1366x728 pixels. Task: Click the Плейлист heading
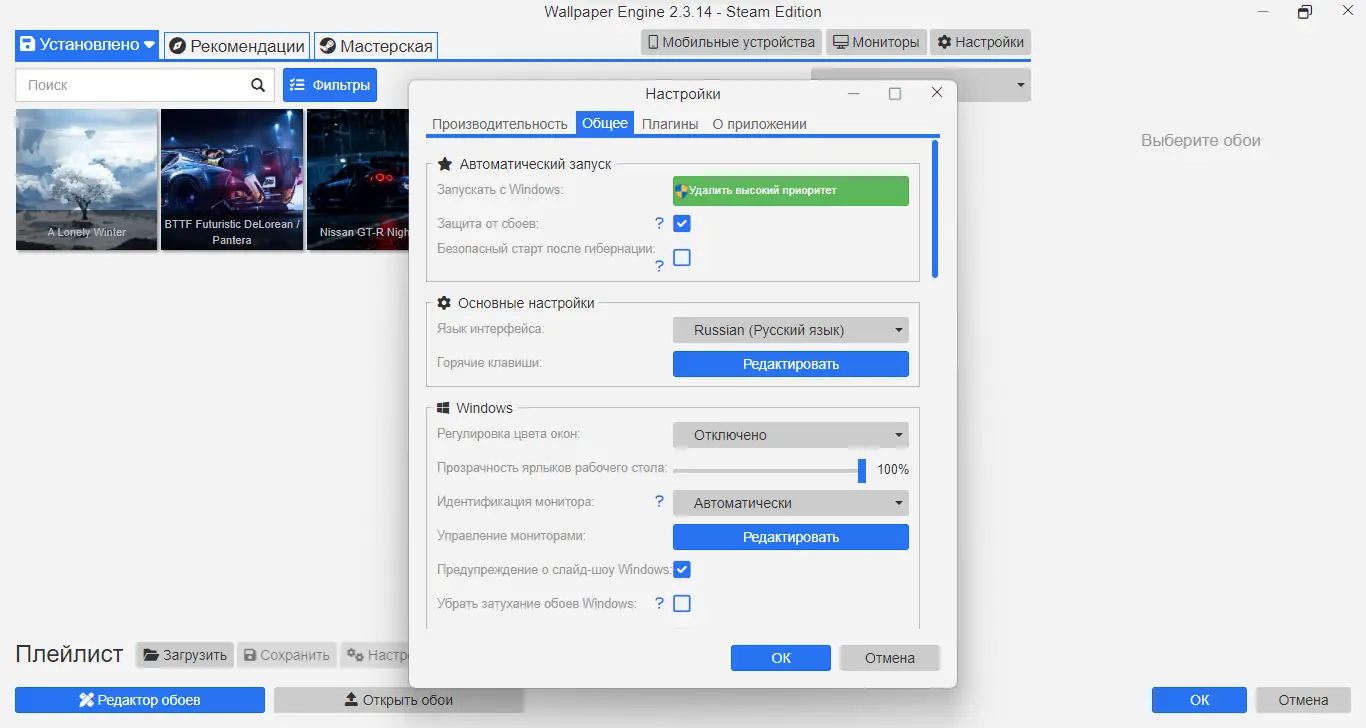tap(69, 654)
